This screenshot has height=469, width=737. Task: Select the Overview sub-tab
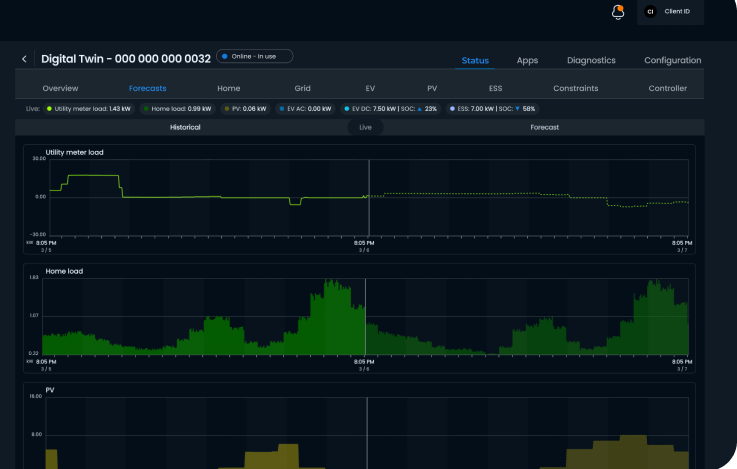[x=60, y=88]
